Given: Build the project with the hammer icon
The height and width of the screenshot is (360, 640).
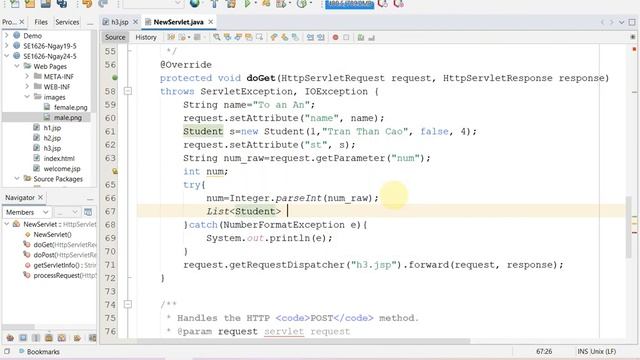Looking at the screenshot, I should (x=214, y=4).
